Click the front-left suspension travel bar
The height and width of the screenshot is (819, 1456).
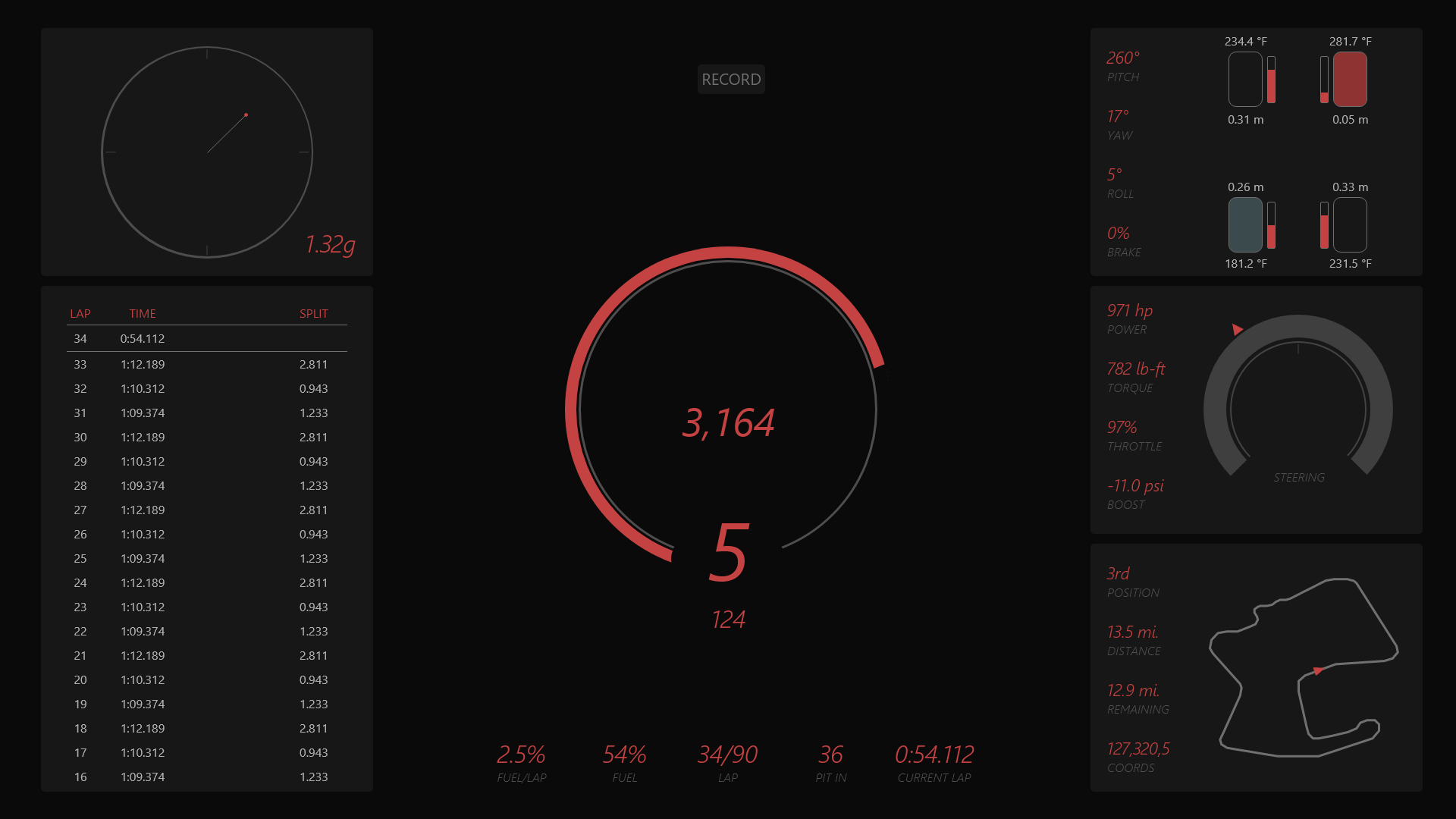[1272, 80]
